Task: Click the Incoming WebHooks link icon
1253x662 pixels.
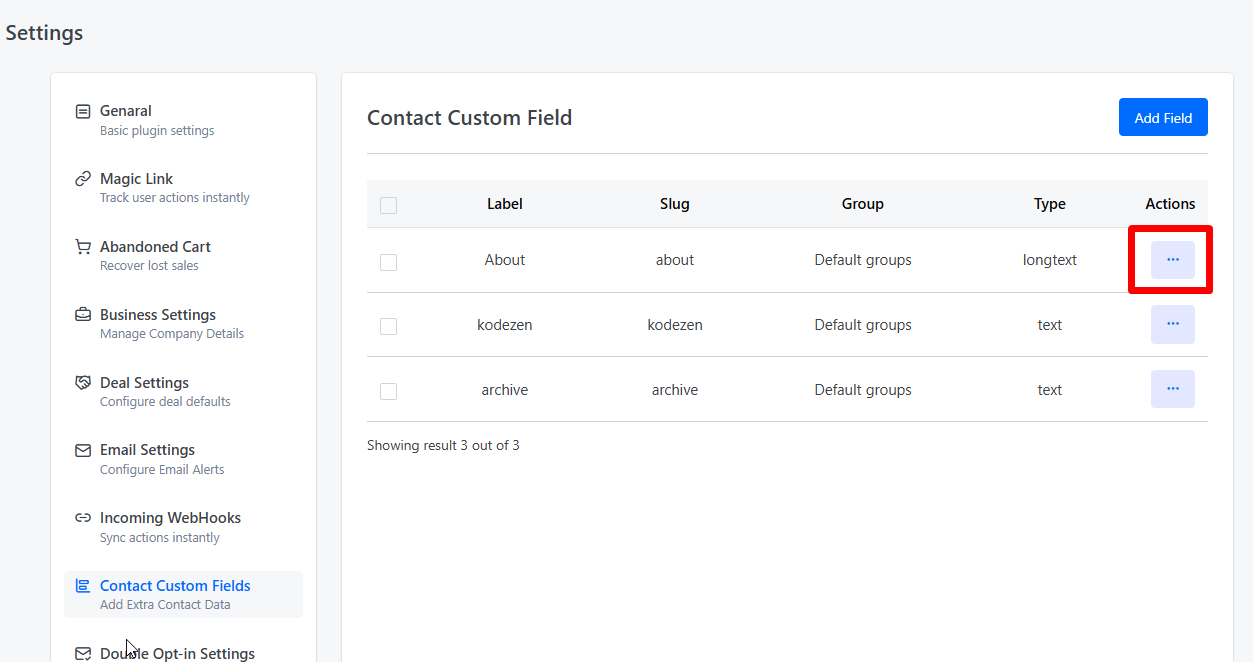Action: tap(83, 518)
